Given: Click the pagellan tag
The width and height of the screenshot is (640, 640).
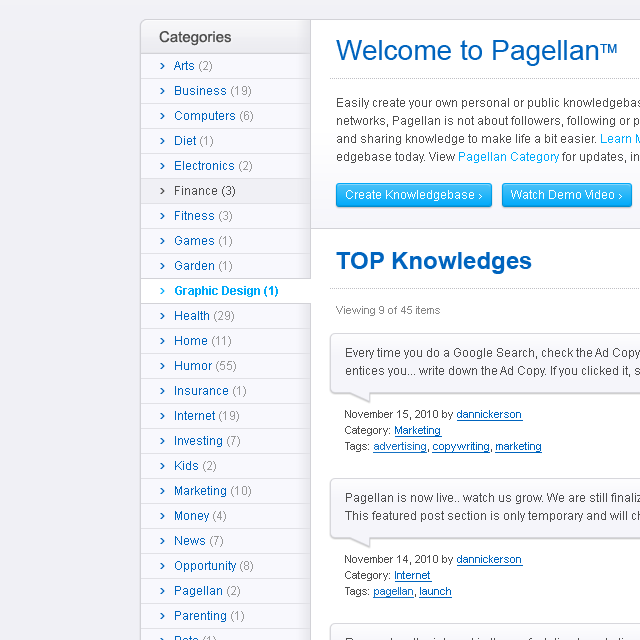Looking at the screenshot, I should 393,591.
